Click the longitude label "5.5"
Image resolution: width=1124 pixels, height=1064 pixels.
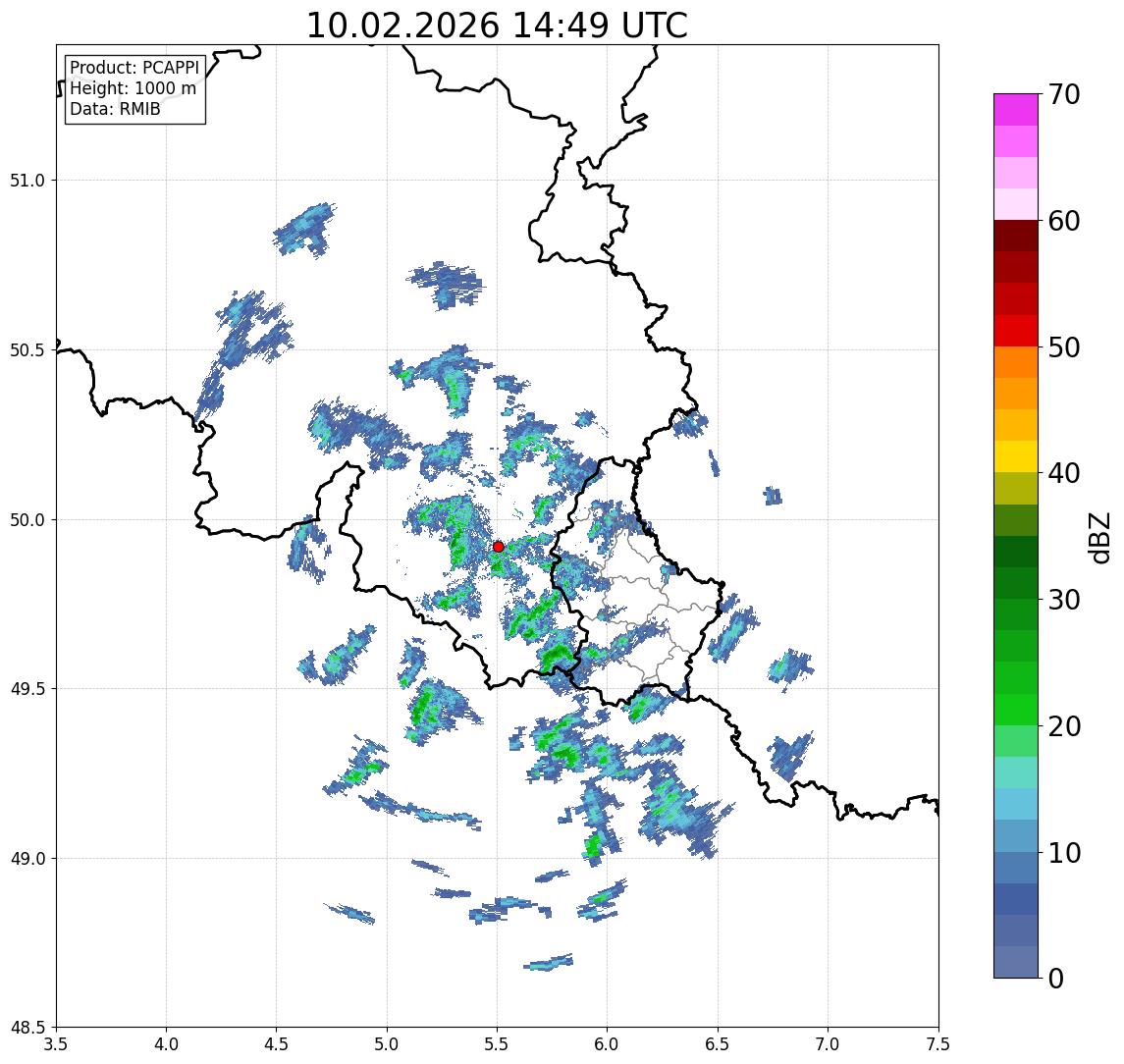click(498, 1044)
